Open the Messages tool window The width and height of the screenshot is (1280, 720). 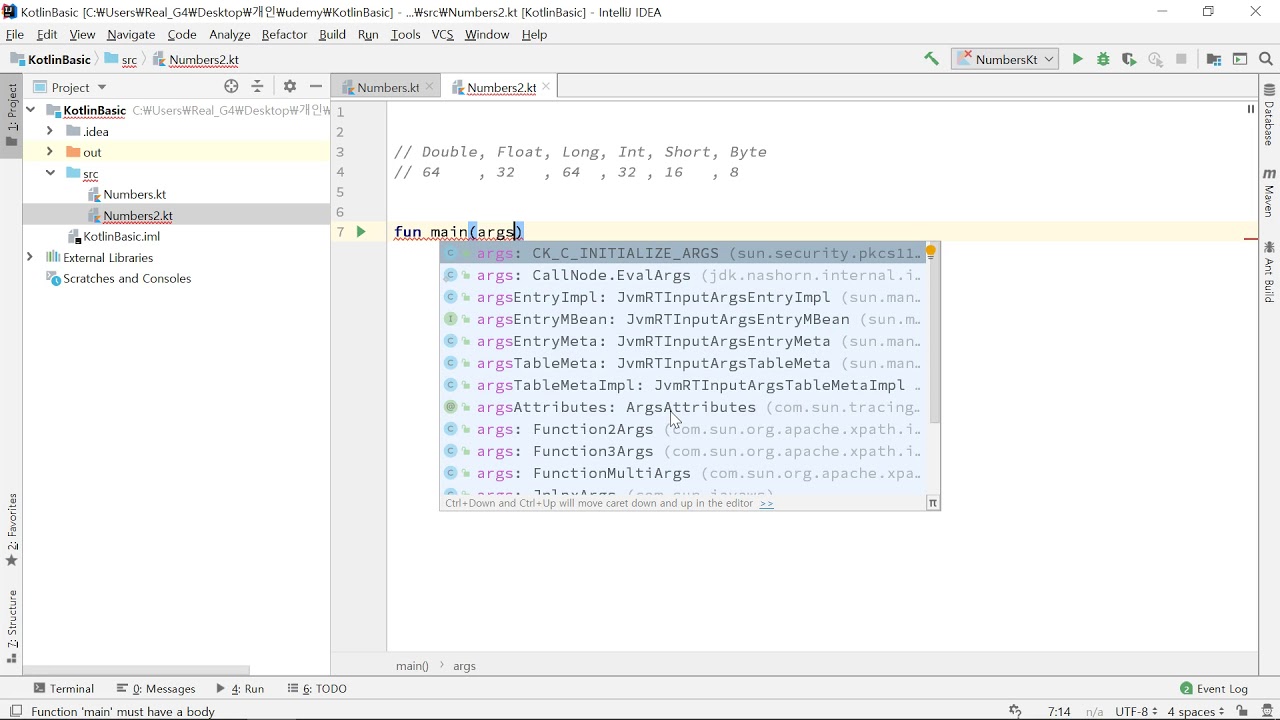pos(157,689)
